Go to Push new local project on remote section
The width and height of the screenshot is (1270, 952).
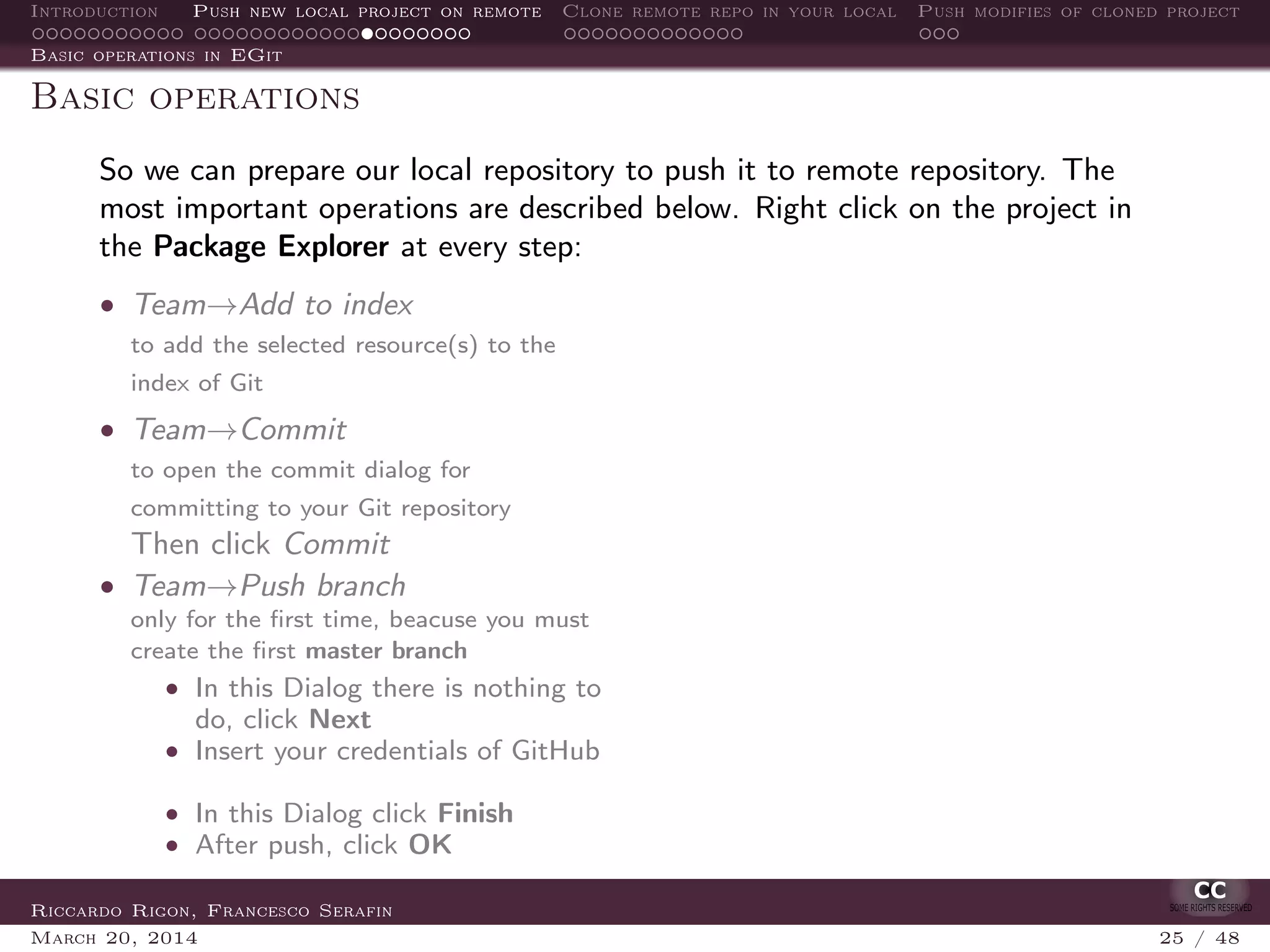(367, 12)
